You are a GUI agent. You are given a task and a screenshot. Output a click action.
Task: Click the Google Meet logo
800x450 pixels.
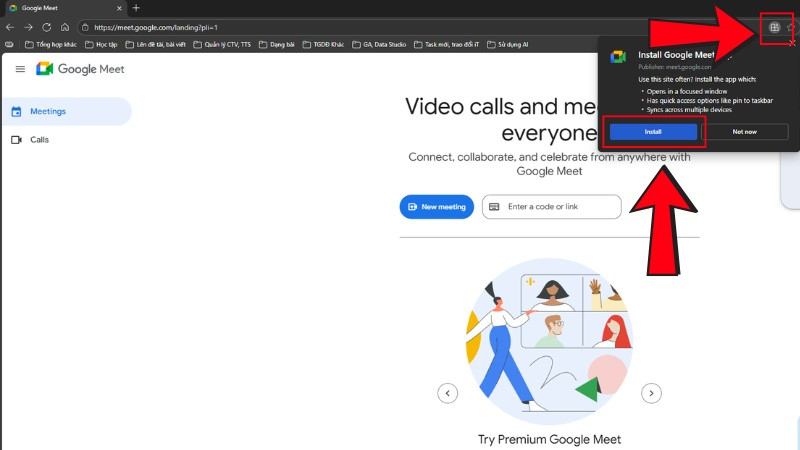pyautogui.click(x=79, y=69)
